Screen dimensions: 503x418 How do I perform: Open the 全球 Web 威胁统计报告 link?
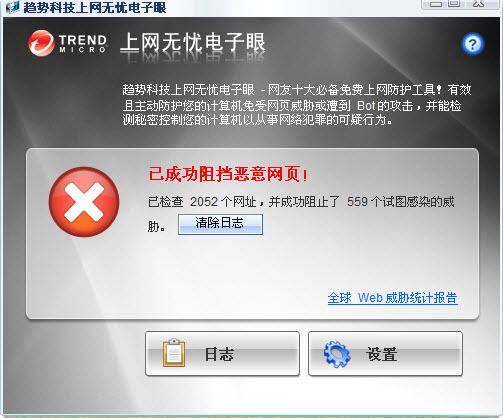pos(392,298)
